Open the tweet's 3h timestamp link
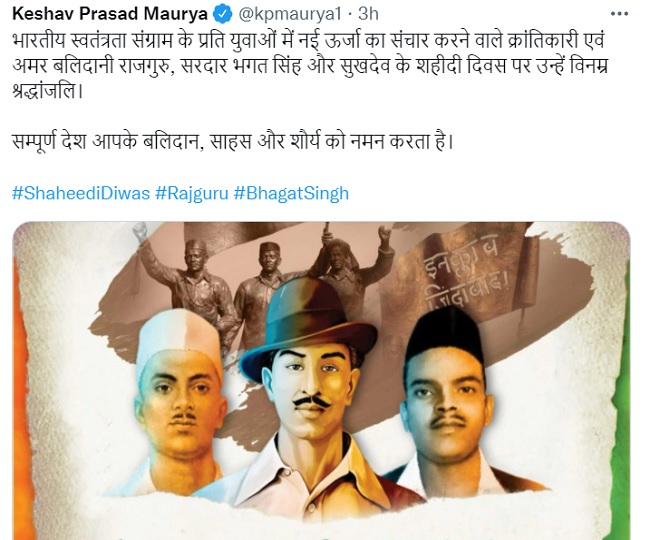Screen dimensions: 650x540 [x=368, y=14]
